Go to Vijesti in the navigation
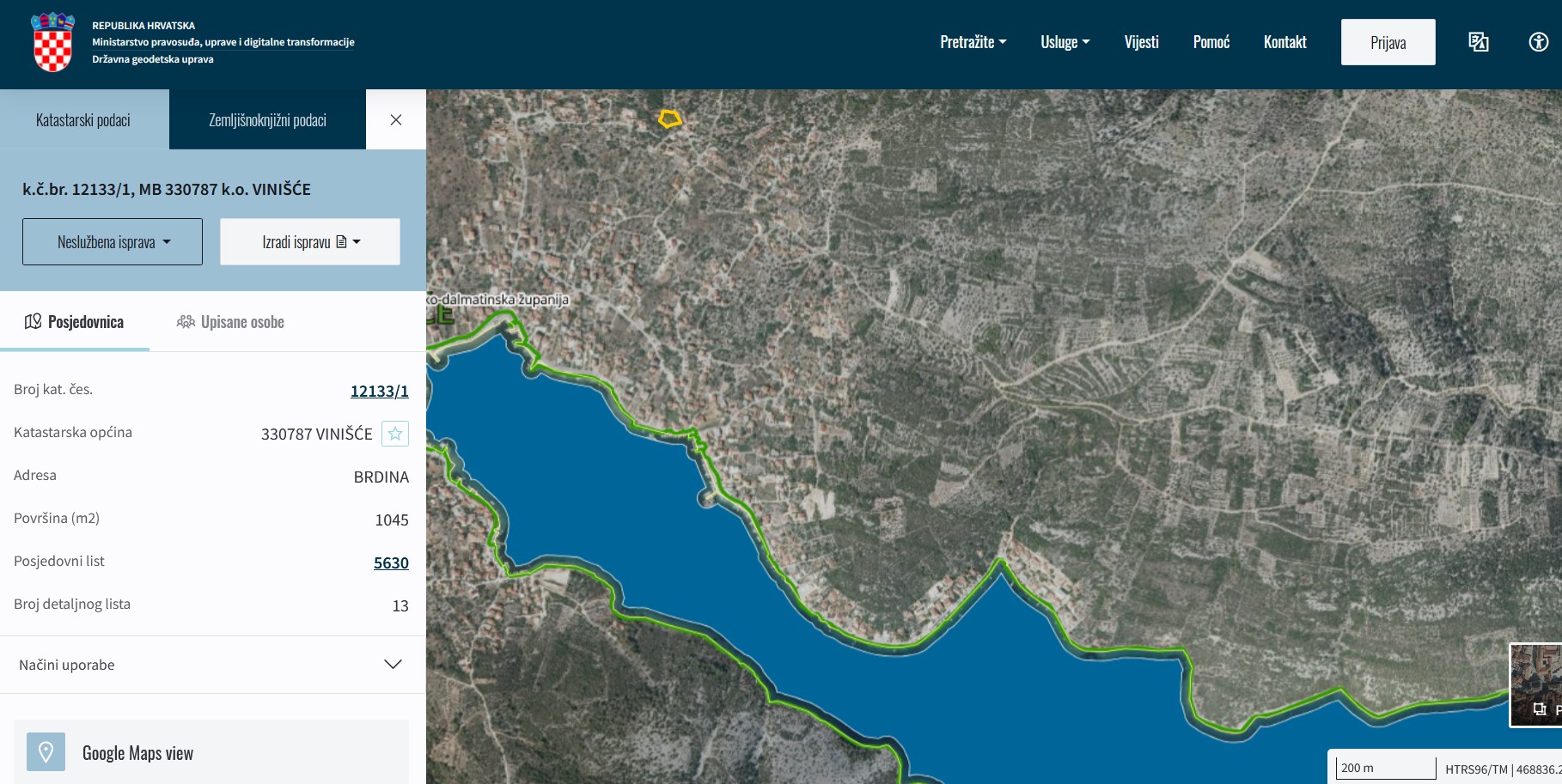The height and width of the screenshot is (784, 1562). [x=1141, y=42]
